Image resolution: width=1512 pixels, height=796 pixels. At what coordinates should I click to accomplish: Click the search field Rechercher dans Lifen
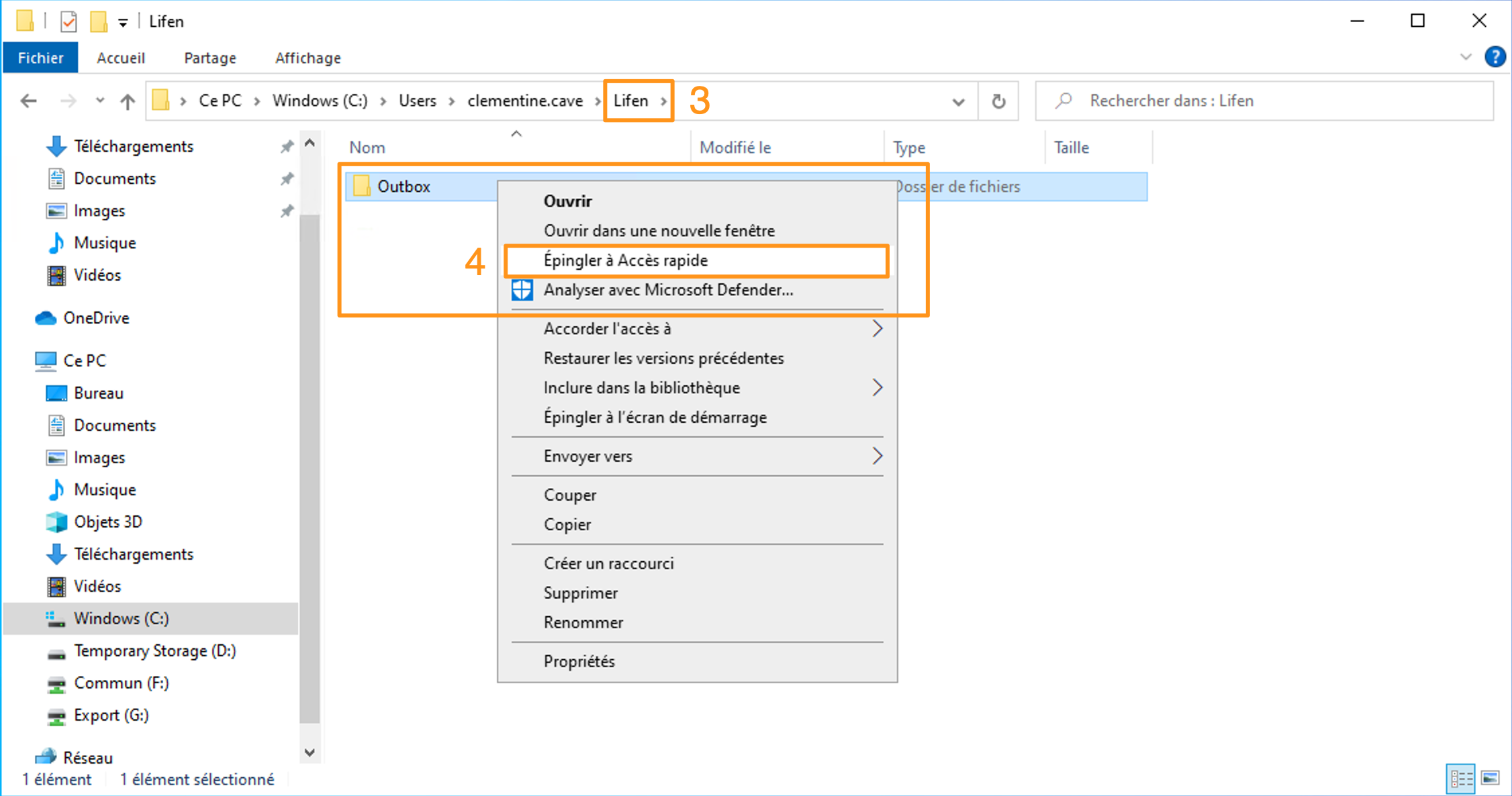pos(1264,101)
